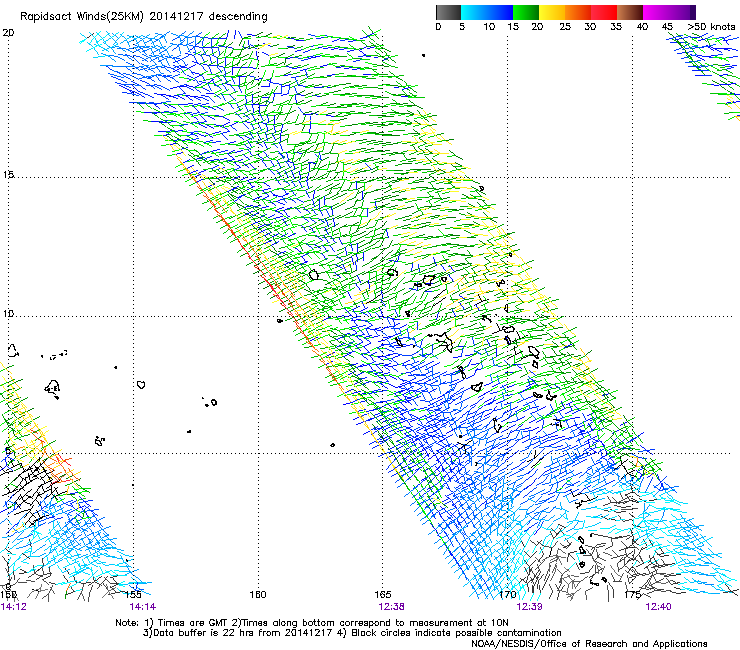The image size is (740, 650).
Task: Click the legend label '35'
Action: point(616,27)
